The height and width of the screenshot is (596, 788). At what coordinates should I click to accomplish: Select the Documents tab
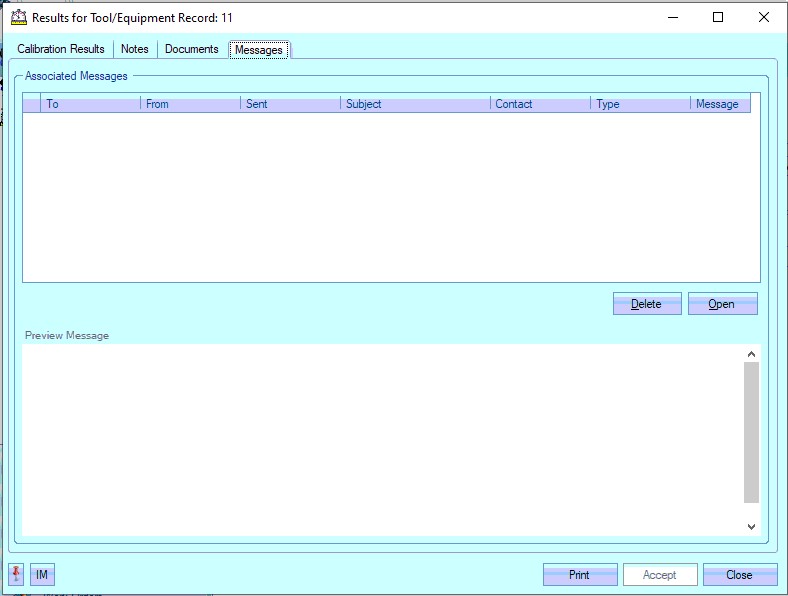point(191,49)
